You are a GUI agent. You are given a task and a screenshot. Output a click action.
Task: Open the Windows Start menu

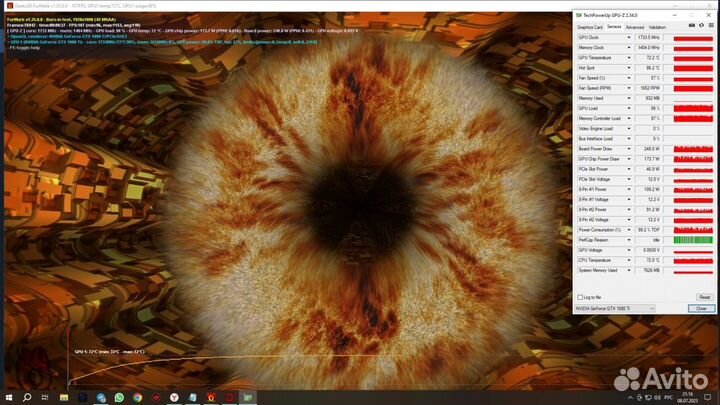[x=9, y=397]
